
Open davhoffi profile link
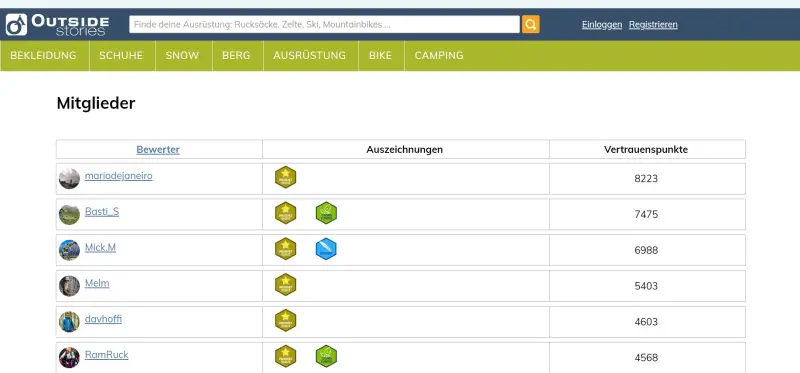point(103,319)
